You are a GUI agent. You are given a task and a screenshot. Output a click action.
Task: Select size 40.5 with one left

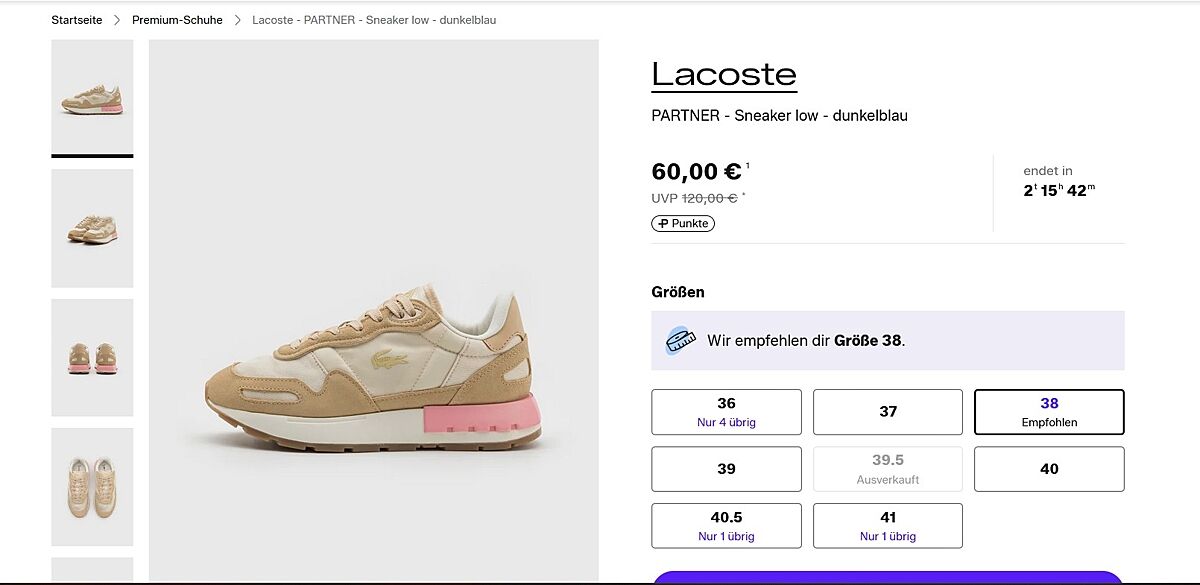point(726,526)
